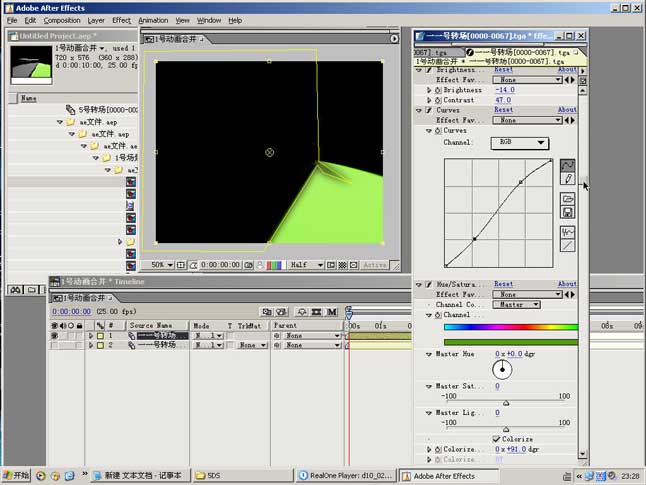Click Master Lightness slider handle
Screen dimensions: 646x485
[506, 429]
